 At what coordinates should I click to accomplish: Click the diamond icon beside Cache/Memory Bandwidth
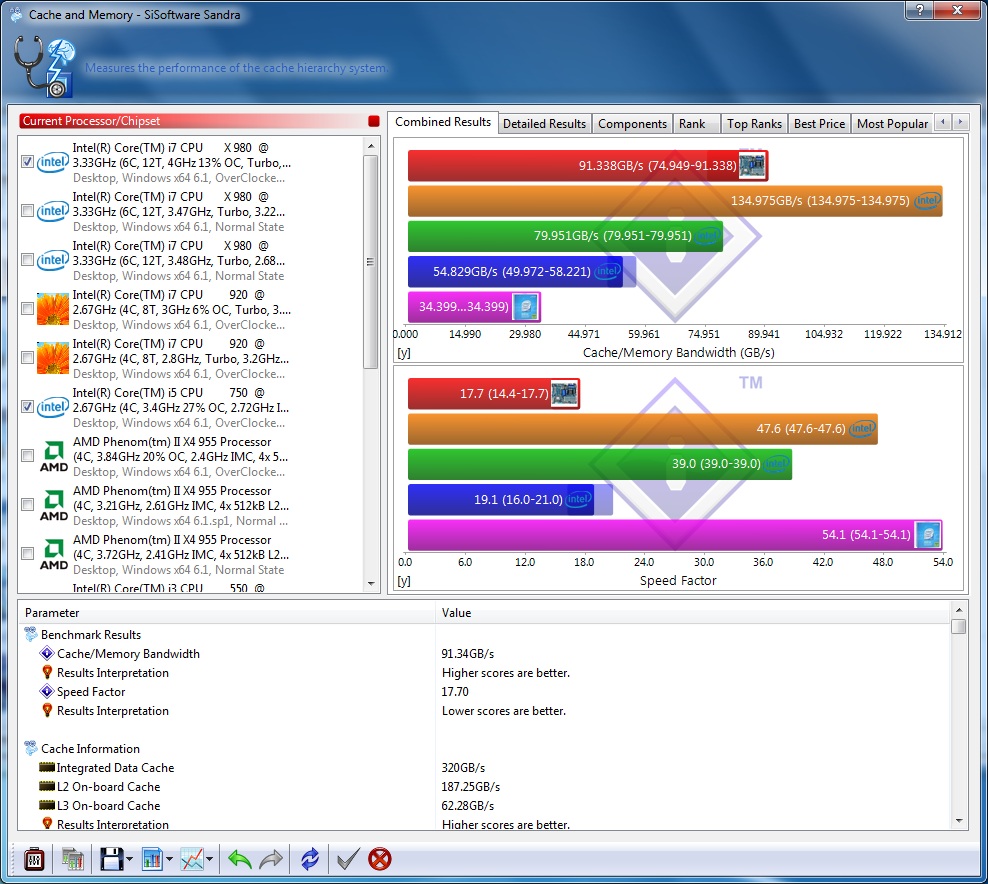point(47,653)
